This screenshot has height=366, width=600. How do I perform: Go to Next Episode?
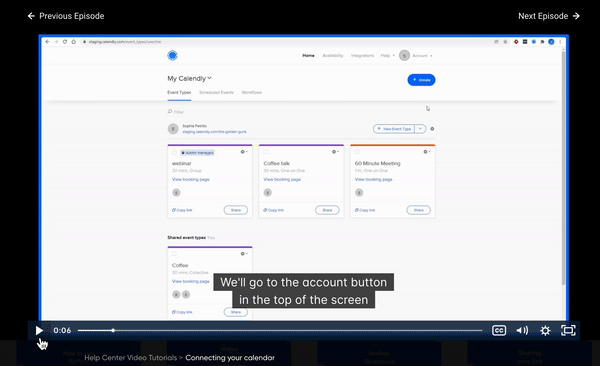(549, 16)
